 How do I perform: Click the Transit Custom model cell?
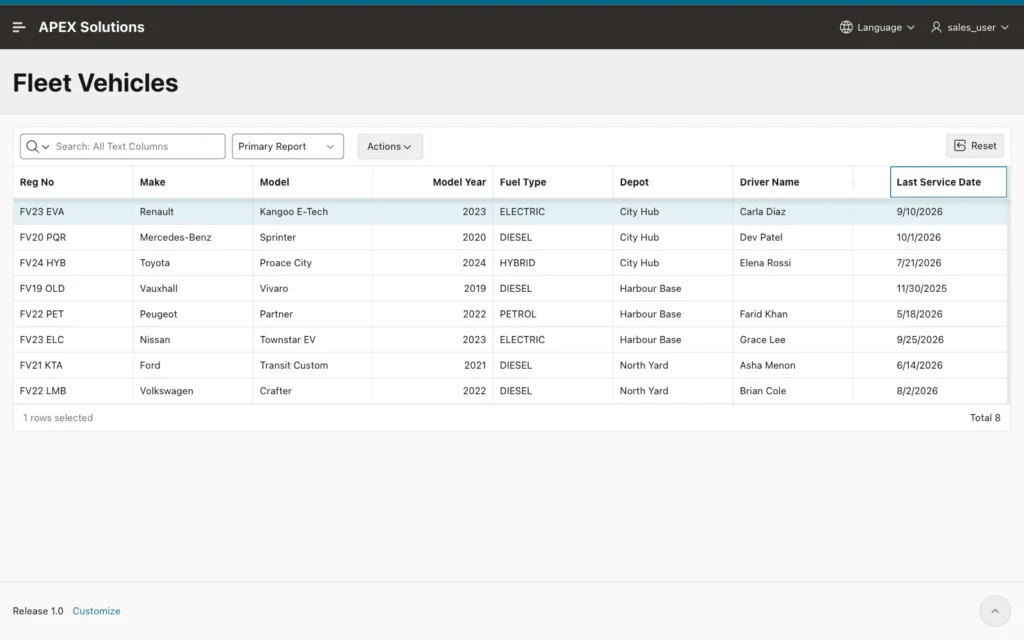point(313,365)
